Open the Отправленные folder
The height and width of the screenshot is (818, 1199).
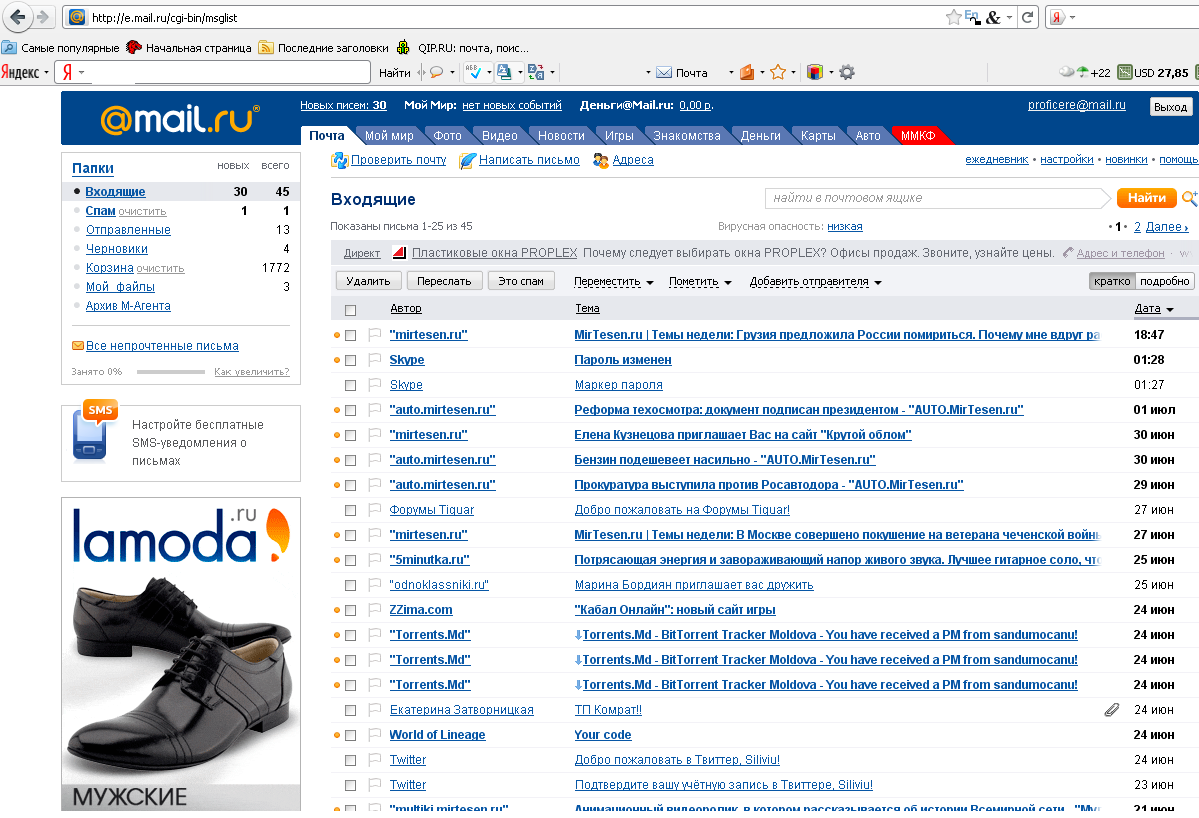coord(128,229)
